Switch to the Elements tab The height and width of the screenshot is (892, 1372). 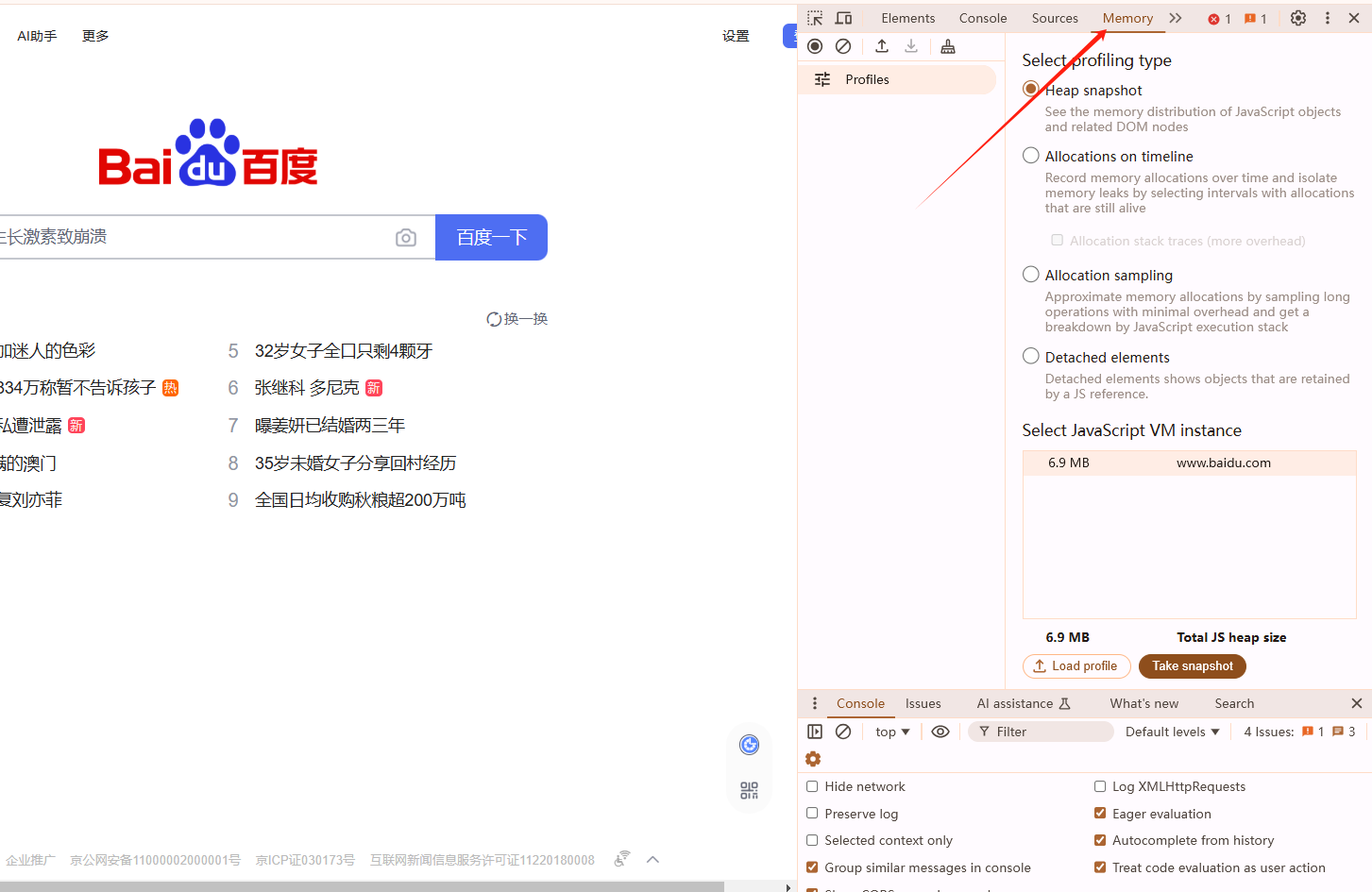coord(908,18)
